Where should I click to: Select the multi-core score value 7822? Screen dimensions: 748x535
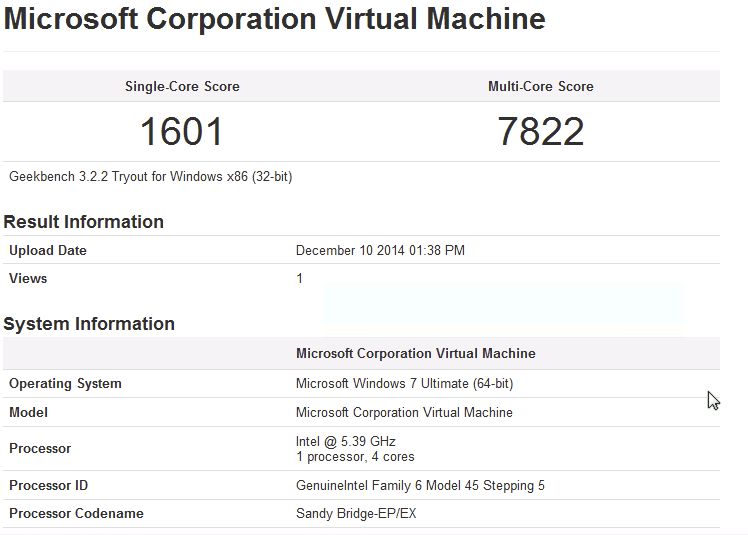click(x=540, y=132)
